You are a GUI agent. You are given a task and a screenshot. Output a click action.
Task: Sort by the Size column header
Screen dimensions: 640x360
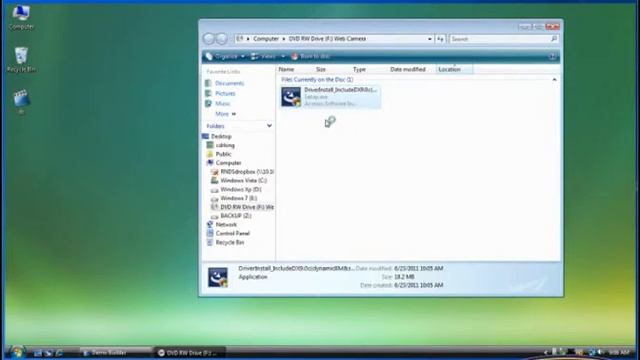tap(321, 69)
